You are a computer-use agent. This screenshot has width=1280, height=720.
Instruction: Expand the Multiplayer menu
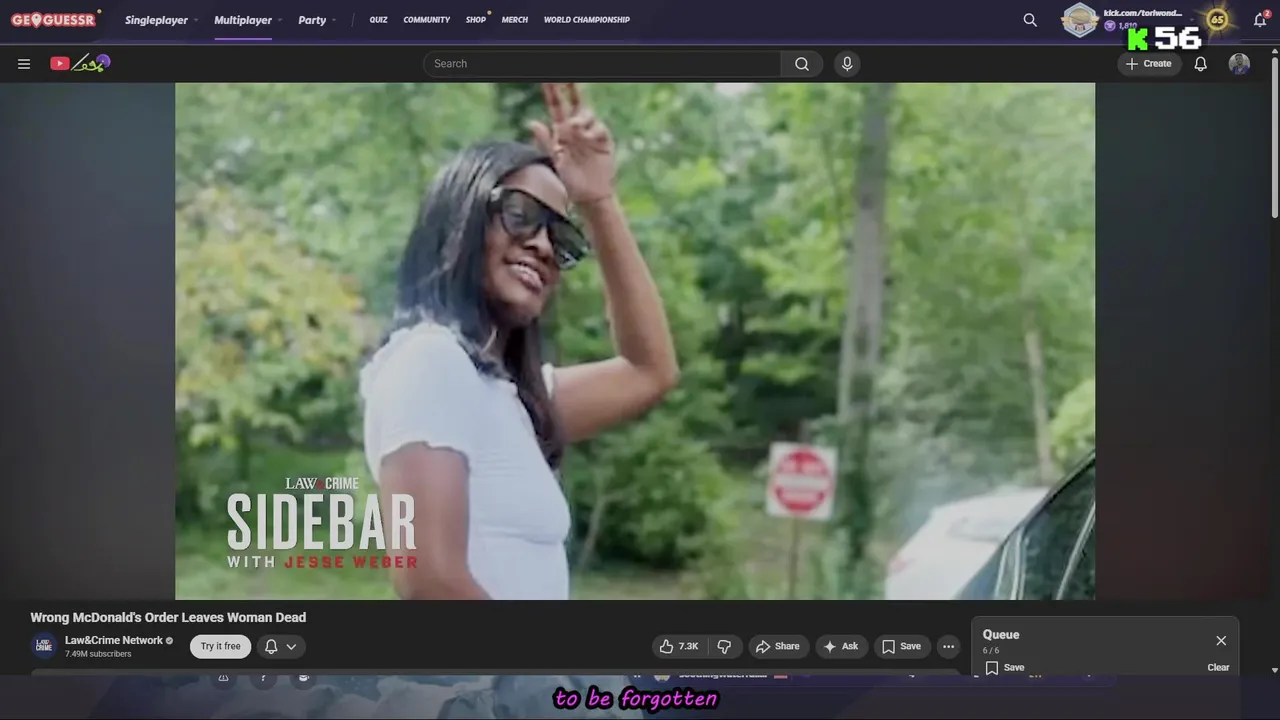(247, 20)
